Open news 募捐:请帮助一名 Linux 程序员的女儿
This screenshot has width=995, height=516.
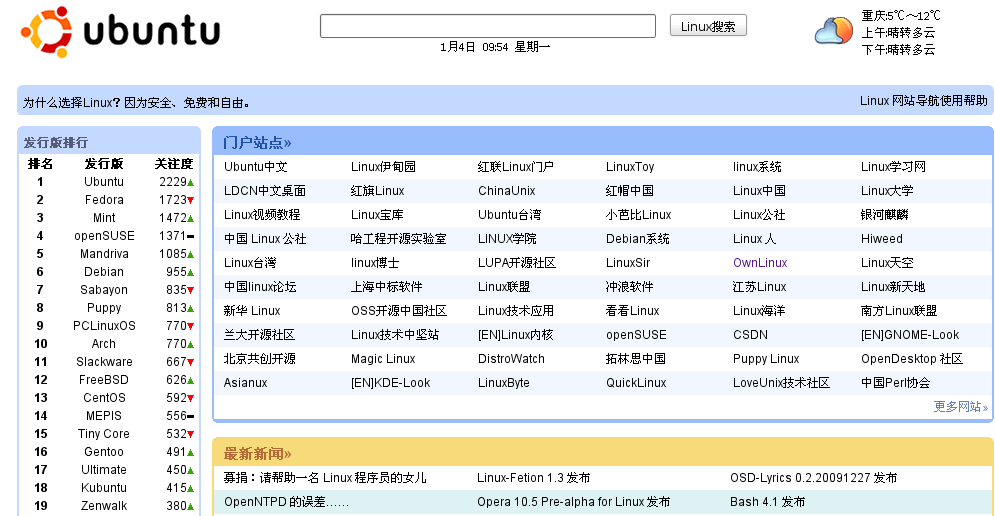coord(325,477)
